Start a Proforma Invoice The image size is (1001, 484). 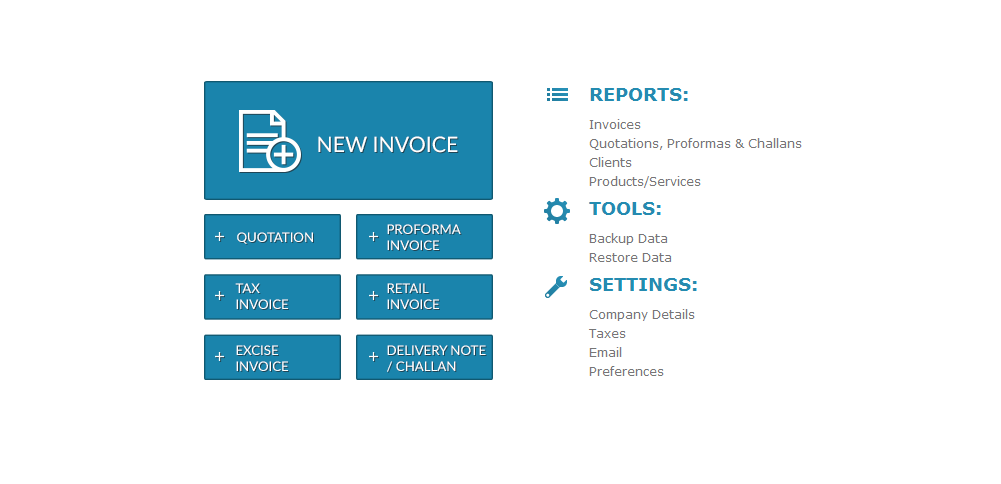[425, 237]
